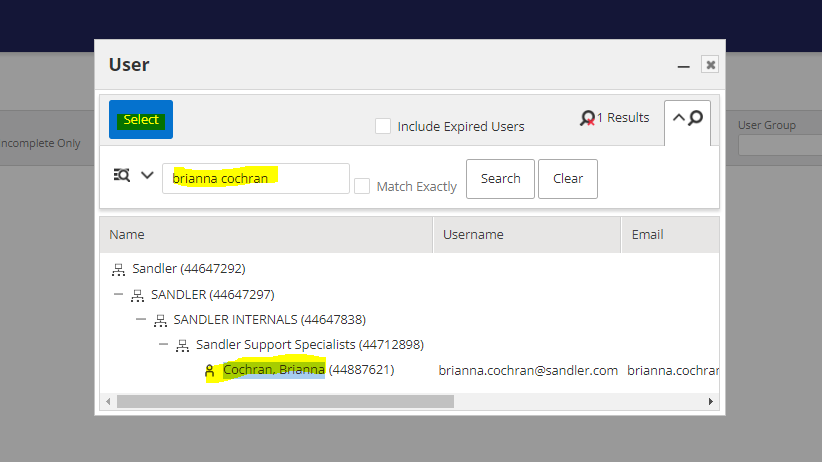Click the user icon beside Cochran, Brianna
This screenshot has width=822, height=462.
click(x=209, y=371)
